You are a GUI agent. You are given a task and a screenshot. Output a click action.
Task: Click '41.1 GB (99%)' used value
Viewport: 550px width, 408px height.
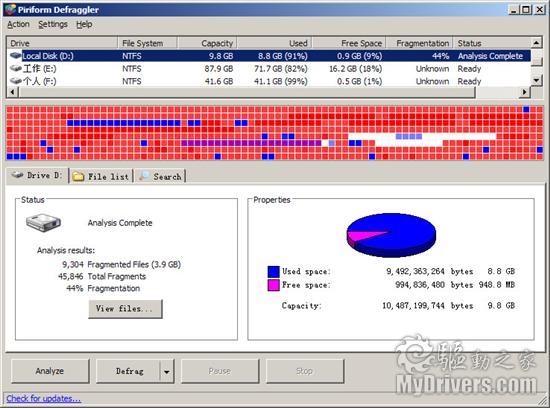pos(281,81)
